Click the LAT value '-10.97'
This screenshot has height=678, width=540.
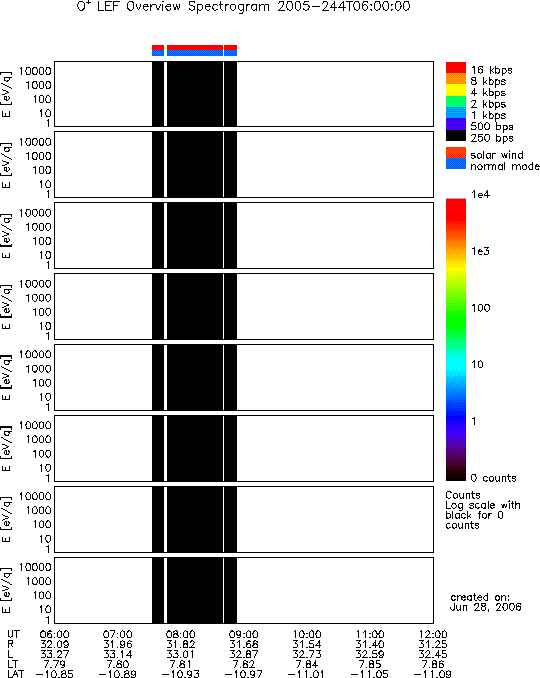coord(244,674)
